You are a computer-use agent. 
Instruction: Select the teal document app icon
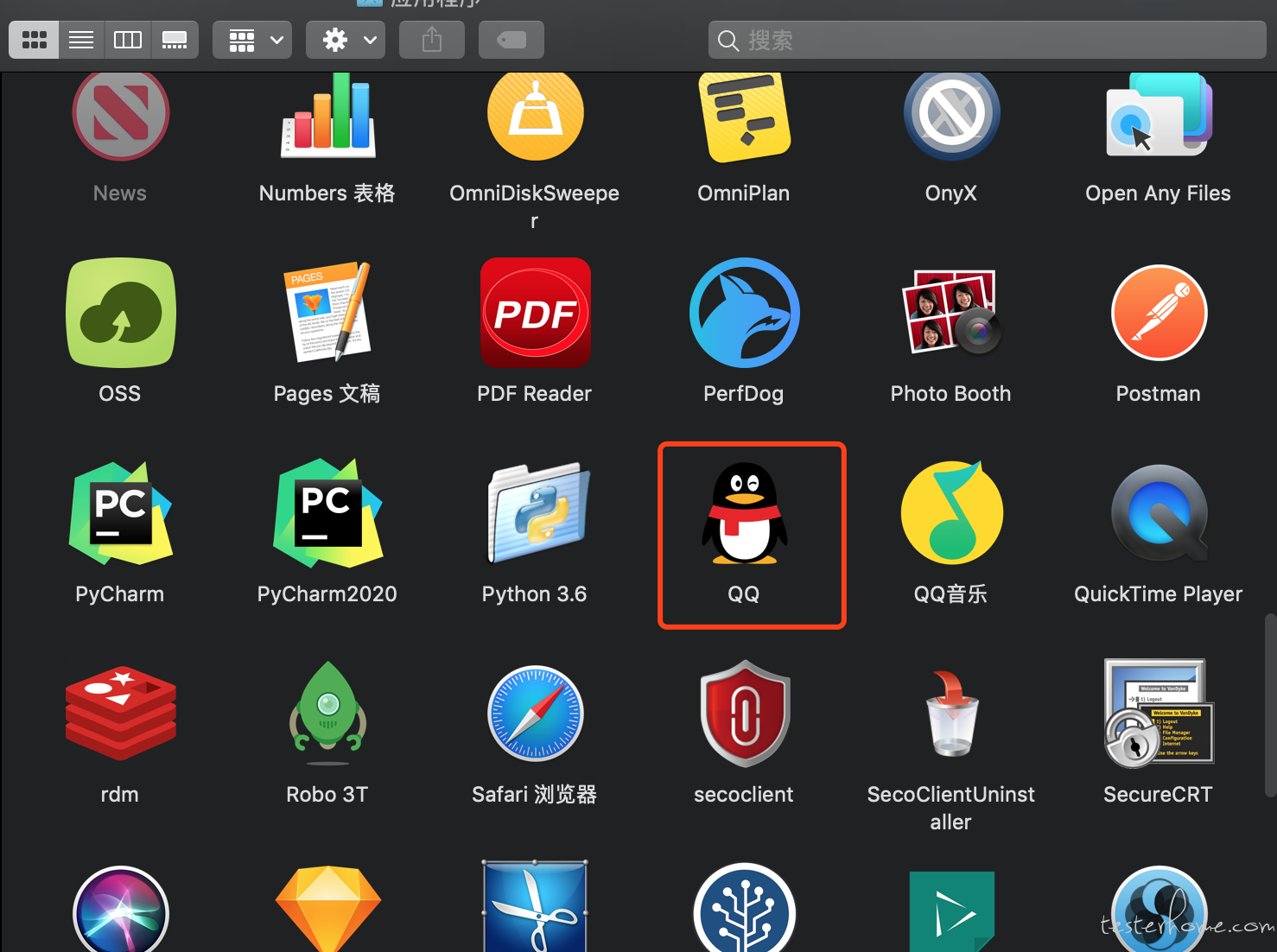(951, 911)
